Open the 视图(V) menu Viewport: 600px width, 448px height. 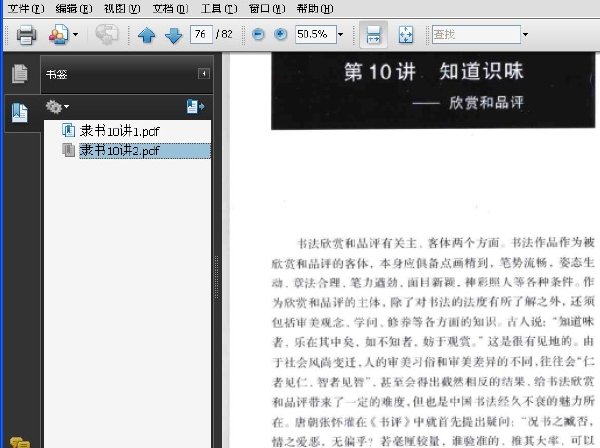(x=122, y=8)
